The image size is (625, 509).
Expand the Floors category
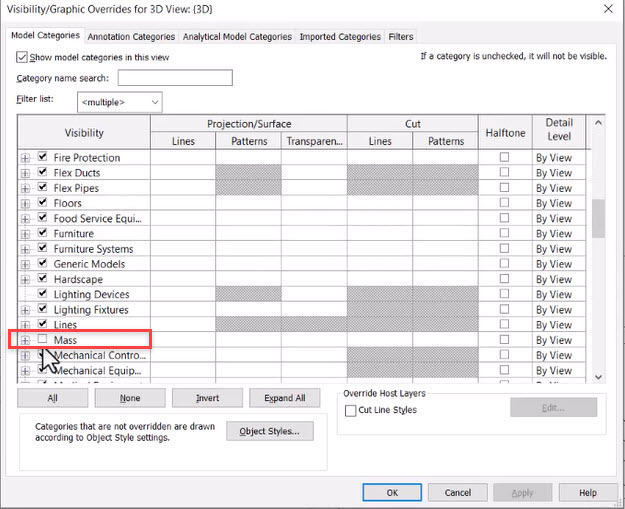(x=25, y=204)
